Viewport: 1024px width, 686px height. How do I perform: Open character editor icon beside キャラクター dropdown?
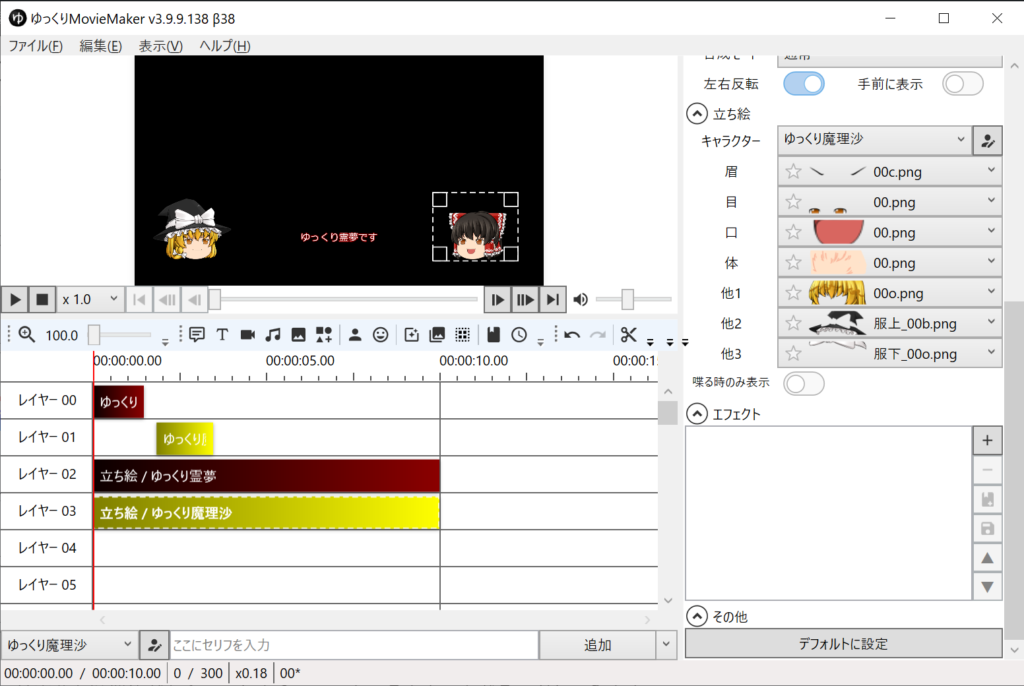pos(987,140)
